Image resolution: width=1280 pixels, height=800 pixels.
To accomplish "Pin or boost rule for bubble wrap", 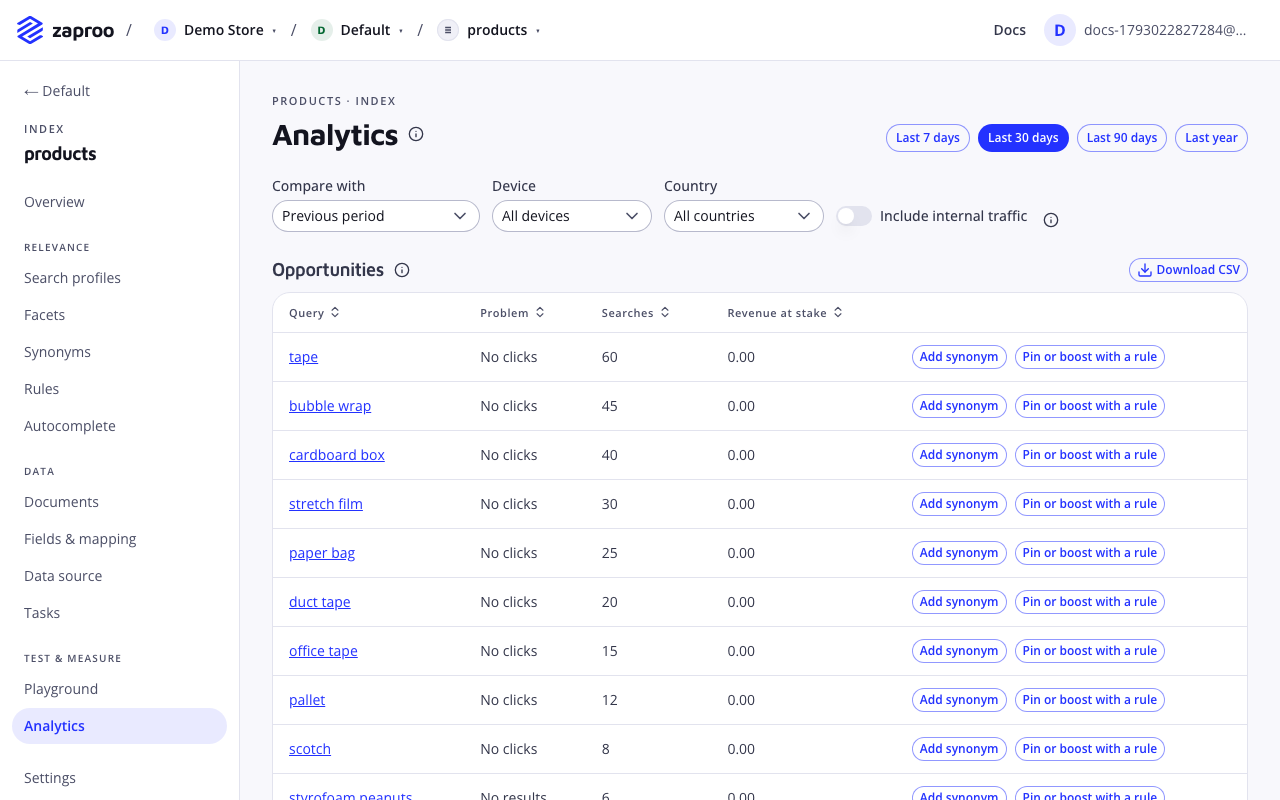I will click(1090, 406).
